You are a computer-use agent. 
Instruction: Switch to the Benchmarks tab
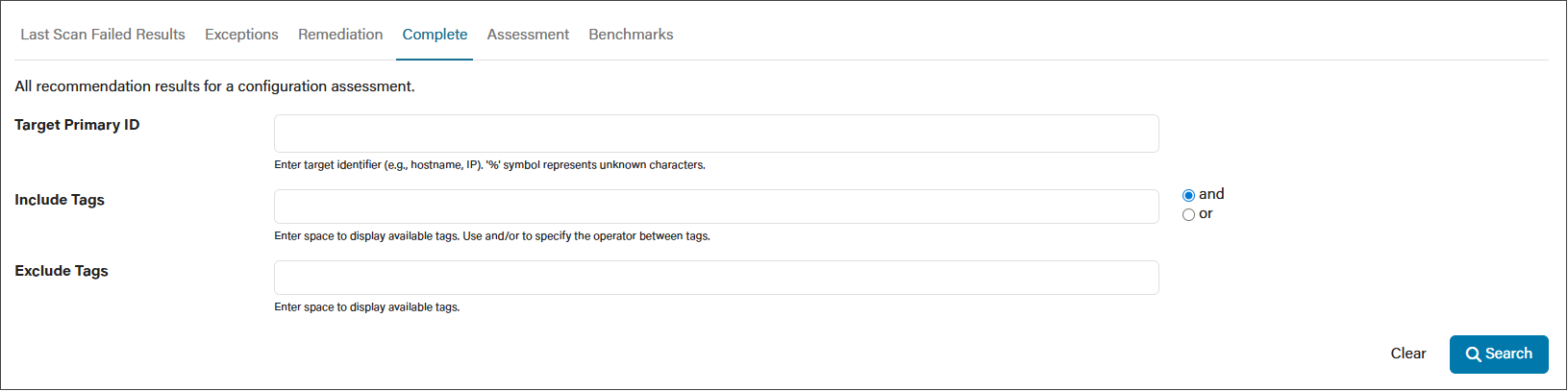pyautogui.click(x=631, y=35)
